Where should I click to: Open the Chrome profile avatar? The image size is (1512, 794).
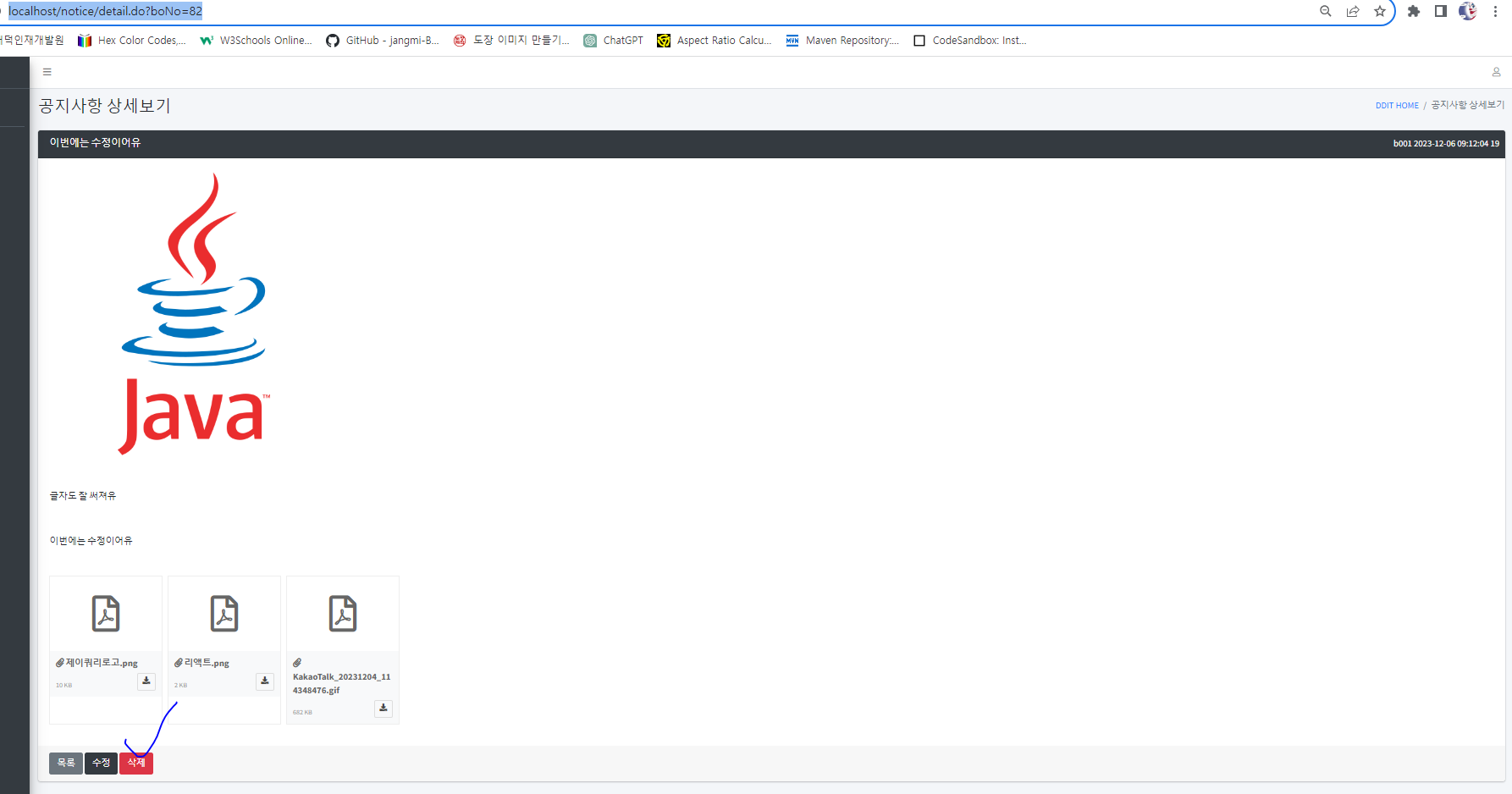1468,11
